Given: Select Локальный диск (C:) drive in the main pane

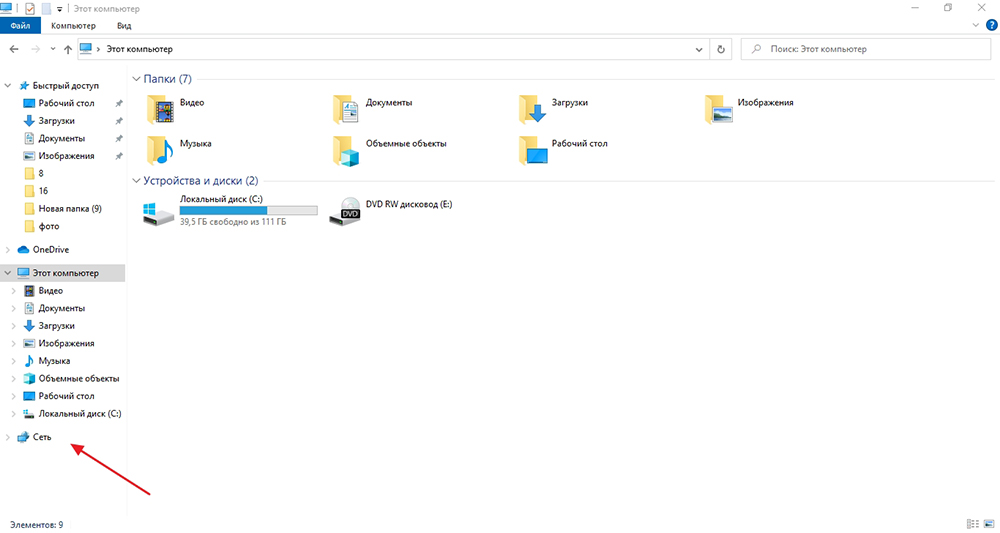Looking at the screenshot, I should click(230, 211).
